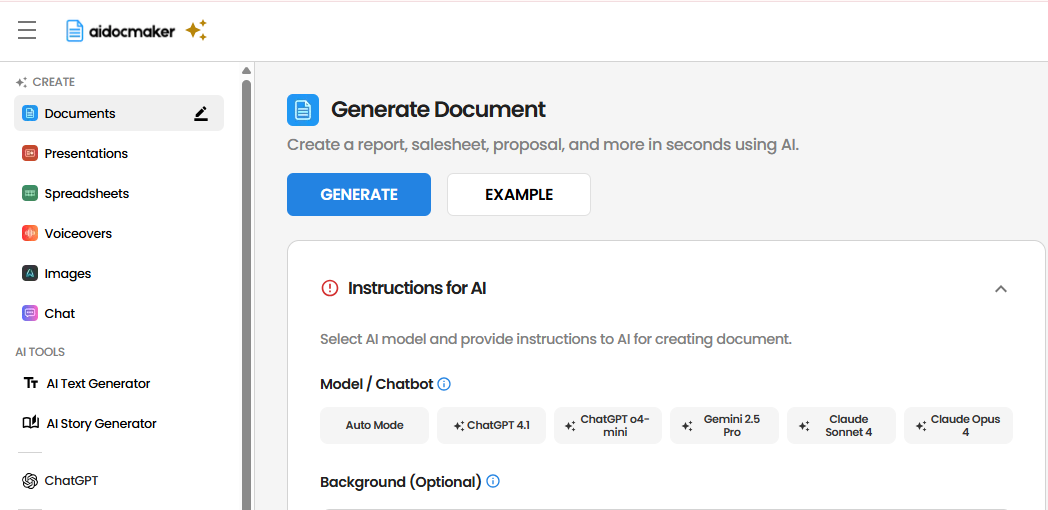Choose the Claude Sonnet 4 model
Screen dimensions: 1048x510
(x=841, y=425)
